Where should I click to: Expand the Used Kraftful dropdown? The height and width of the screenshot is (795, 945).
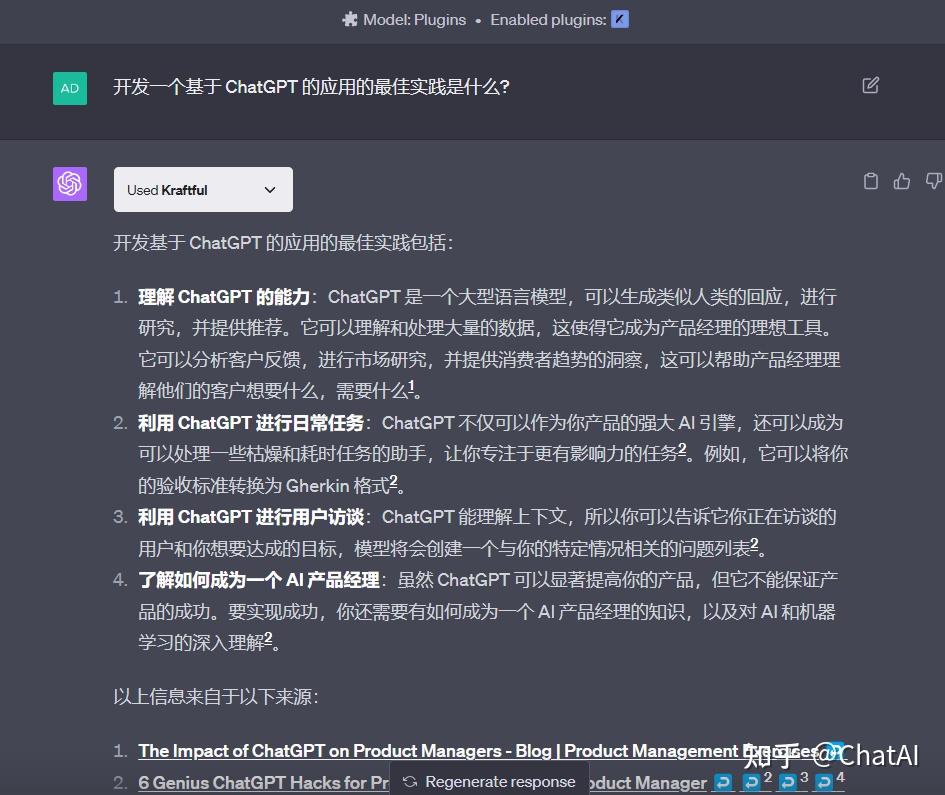(x=203, y=190)
